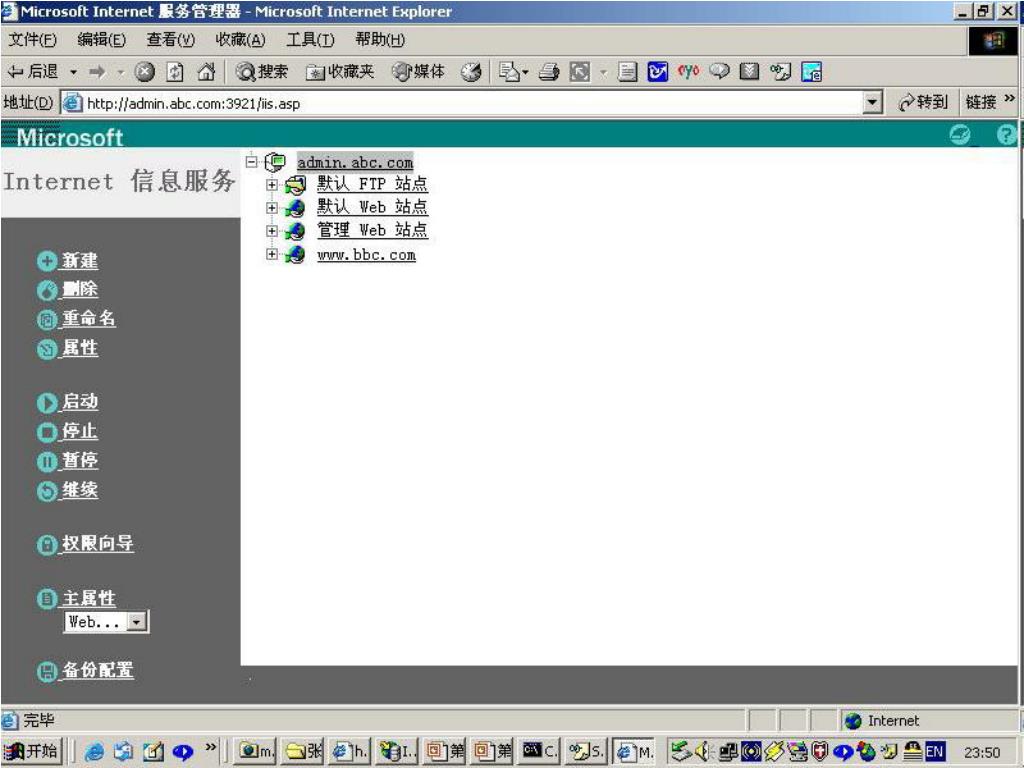Click the Refresh icon in IE toolbar
Image resolution: width=1024 pixels, height=768 pixels.
175,72
